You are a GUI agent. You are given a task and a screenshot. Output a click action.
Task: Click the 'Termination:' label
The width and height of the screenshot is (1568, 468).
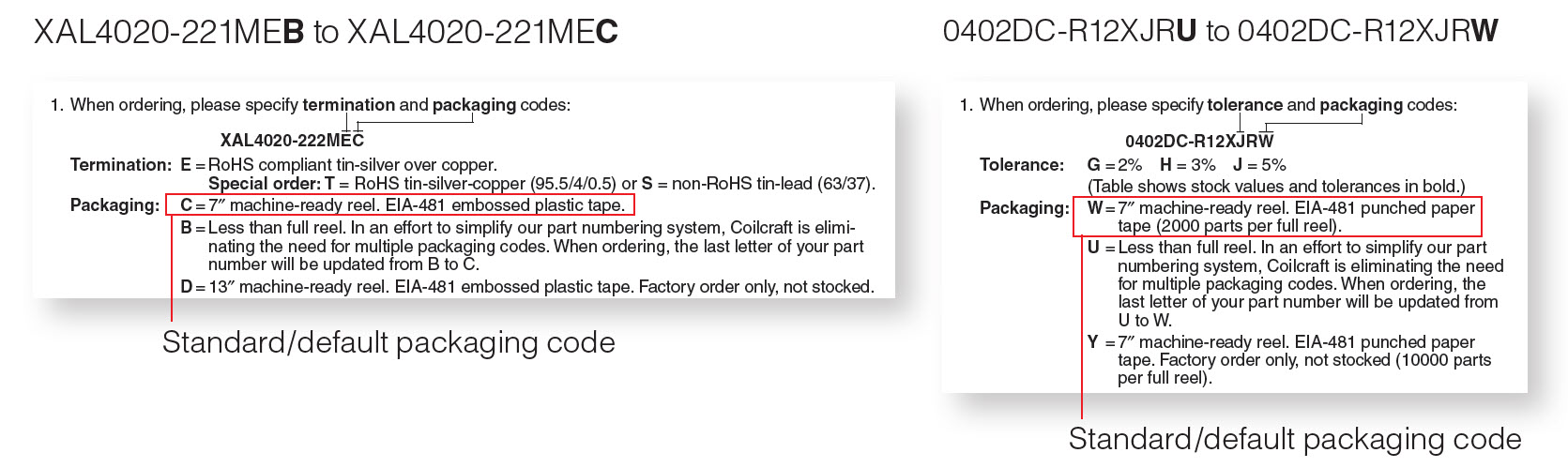[x=122, y=164]
